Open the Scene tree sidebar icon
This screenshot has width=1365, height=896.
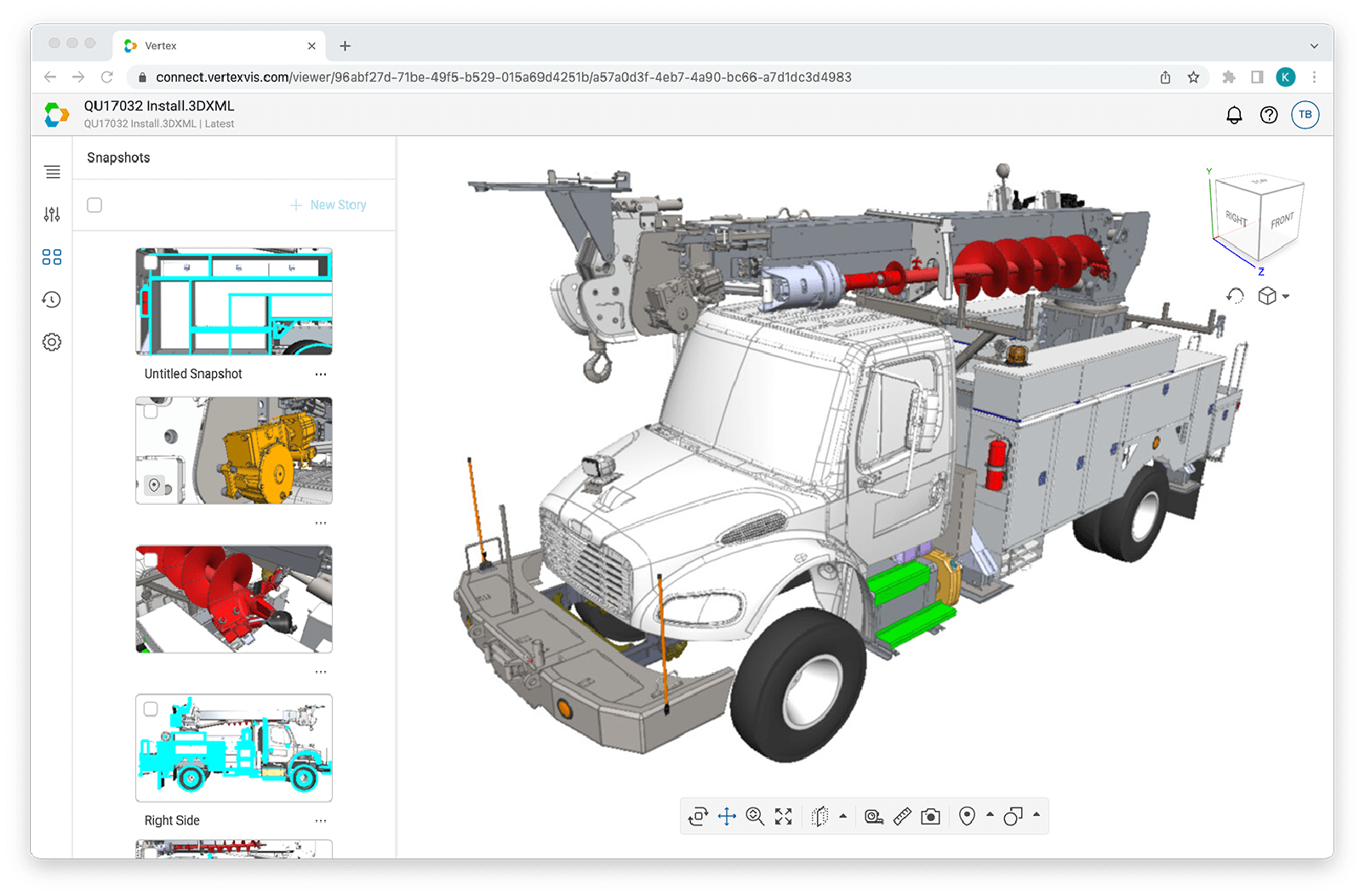(52, 172)
